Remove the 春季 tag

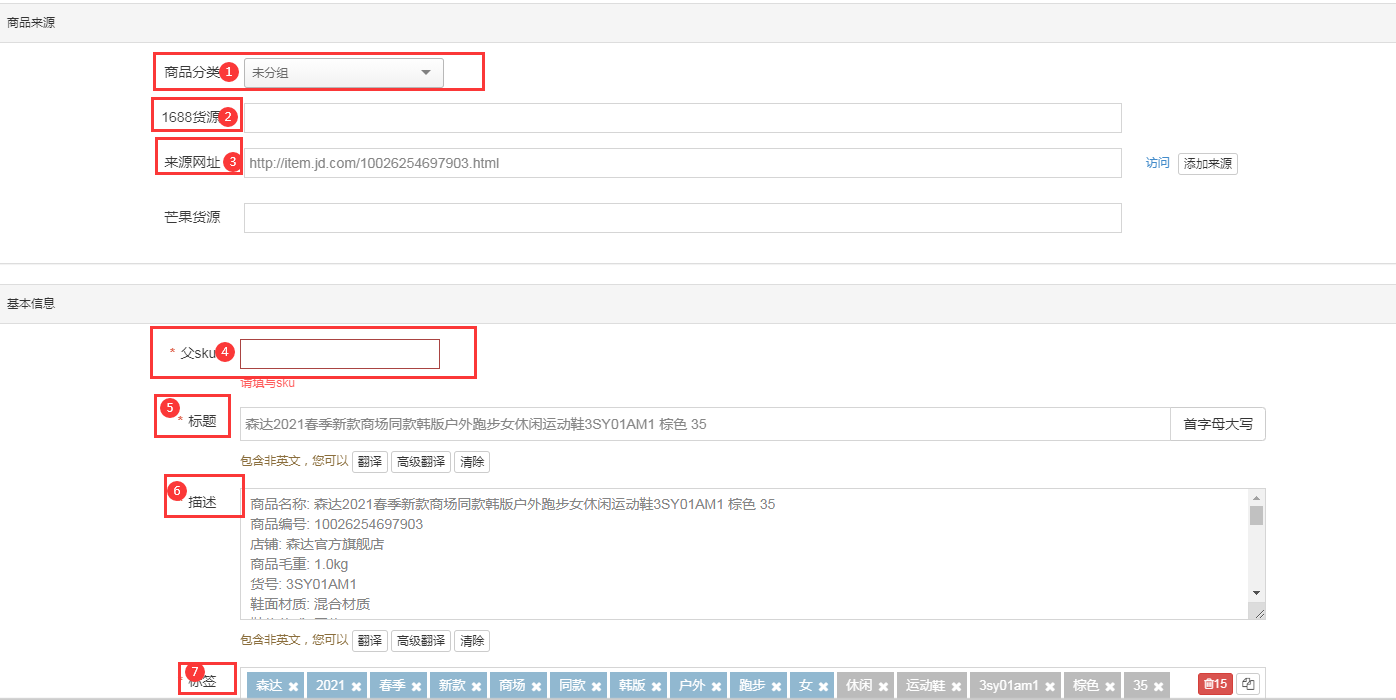click(416, 687)
